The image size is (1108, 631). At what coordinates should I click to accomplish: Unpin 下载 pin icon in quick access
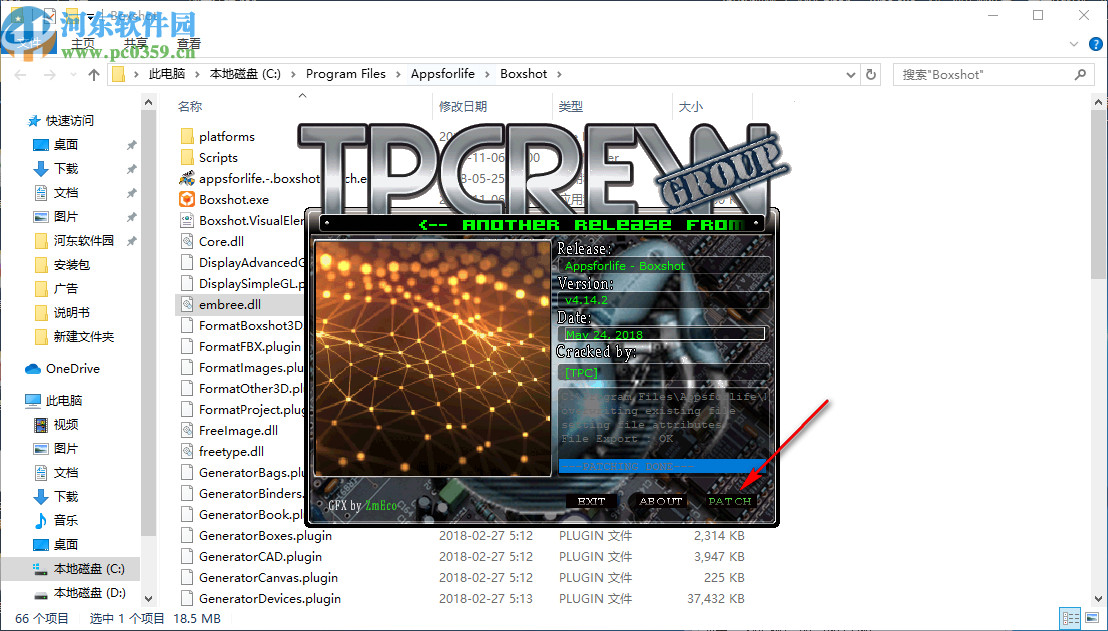131,169
